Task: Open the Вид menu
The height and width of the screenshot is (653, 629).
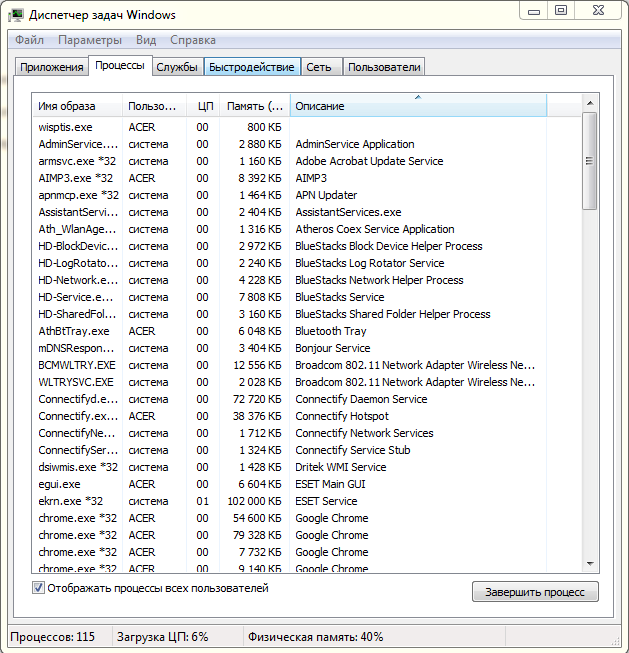Action: point(146,40)
